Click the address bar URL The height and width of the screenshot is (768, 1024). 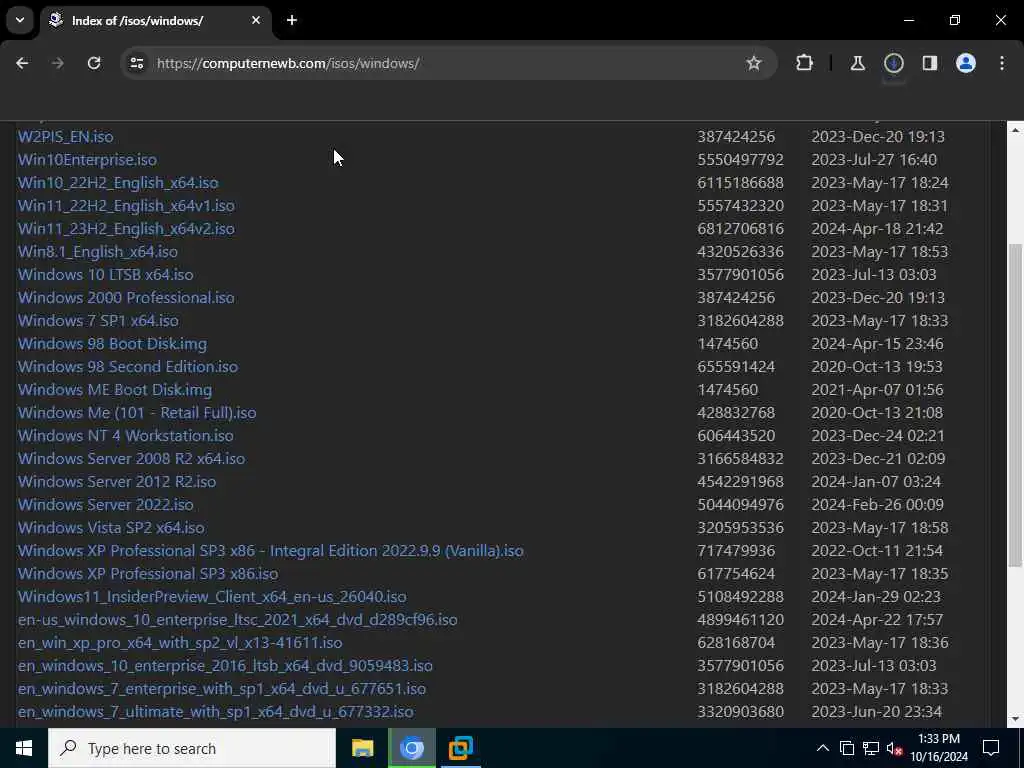click(x=288, y=63)
